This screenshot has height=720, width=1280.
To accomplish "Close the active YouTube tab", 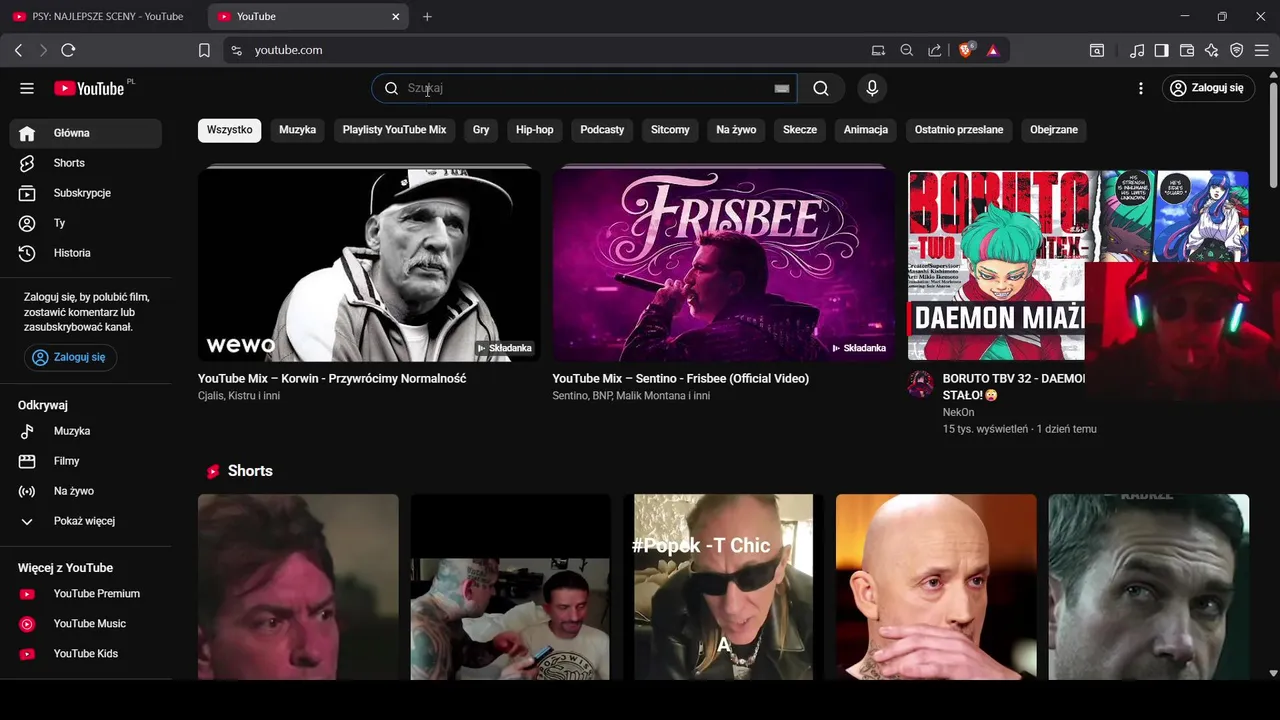I will (395, 16).
